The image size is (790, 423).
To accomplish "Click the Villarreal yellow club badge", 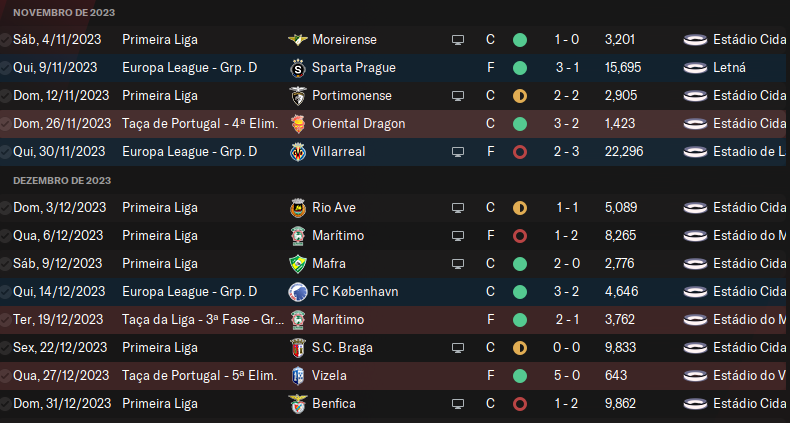I will tap(297, 152).
